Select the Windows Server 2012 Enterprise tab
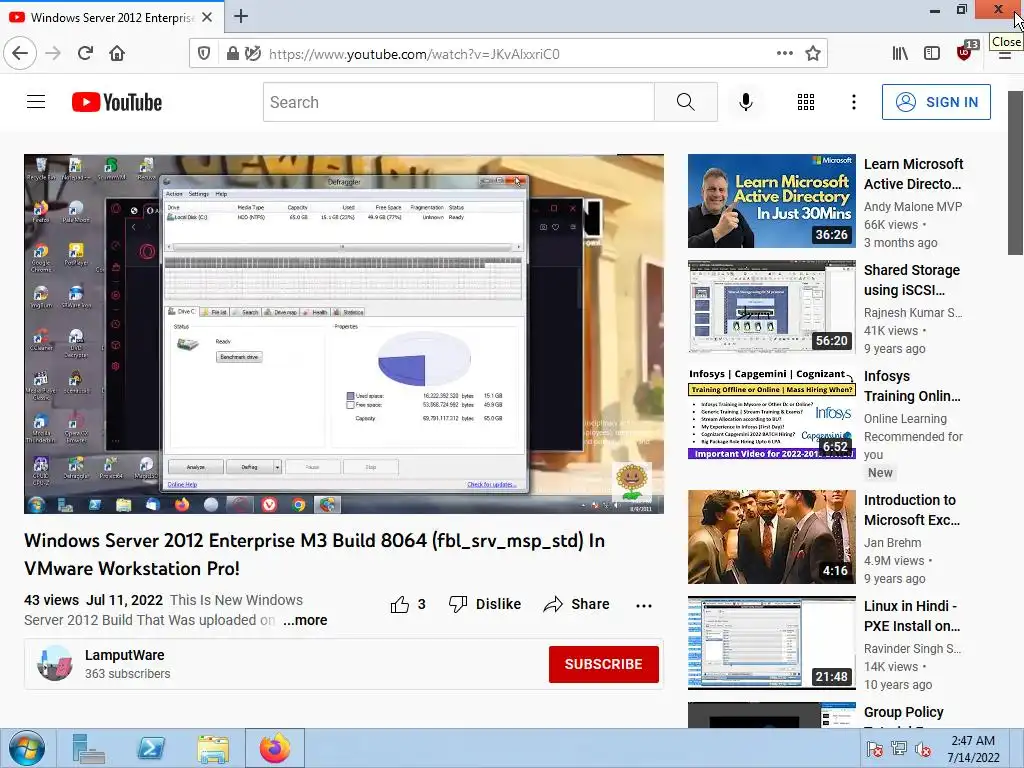The height and width of the screenshot is (768, 1024). pyautogui.click(x=112, y=17)
